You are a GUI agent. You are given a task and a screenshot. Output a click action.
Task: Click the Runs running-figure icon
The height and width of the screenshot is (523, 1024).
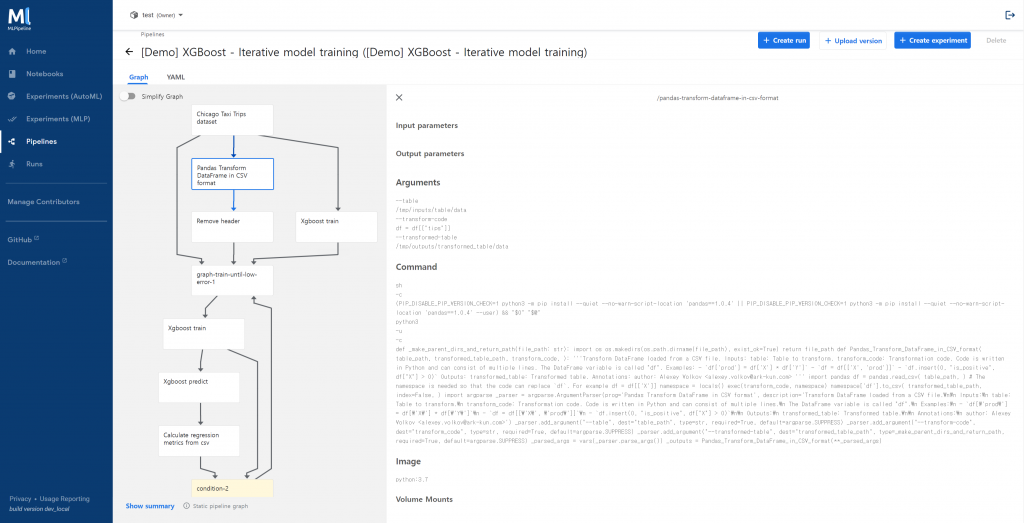[x=12, y=164]
